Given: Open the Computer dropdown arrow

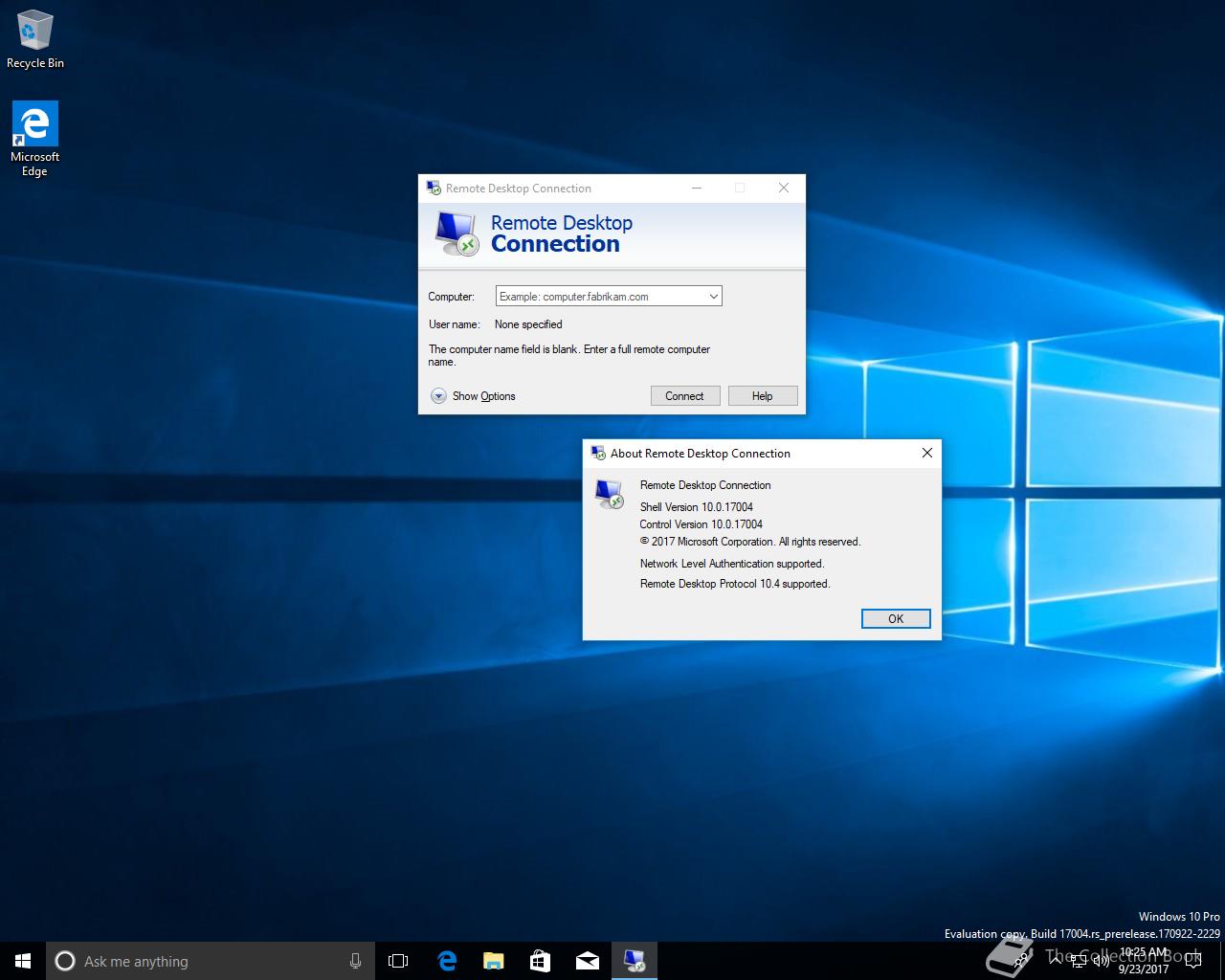Looking at the screenshot, I should pyautogui.click(x=713, y=297).
